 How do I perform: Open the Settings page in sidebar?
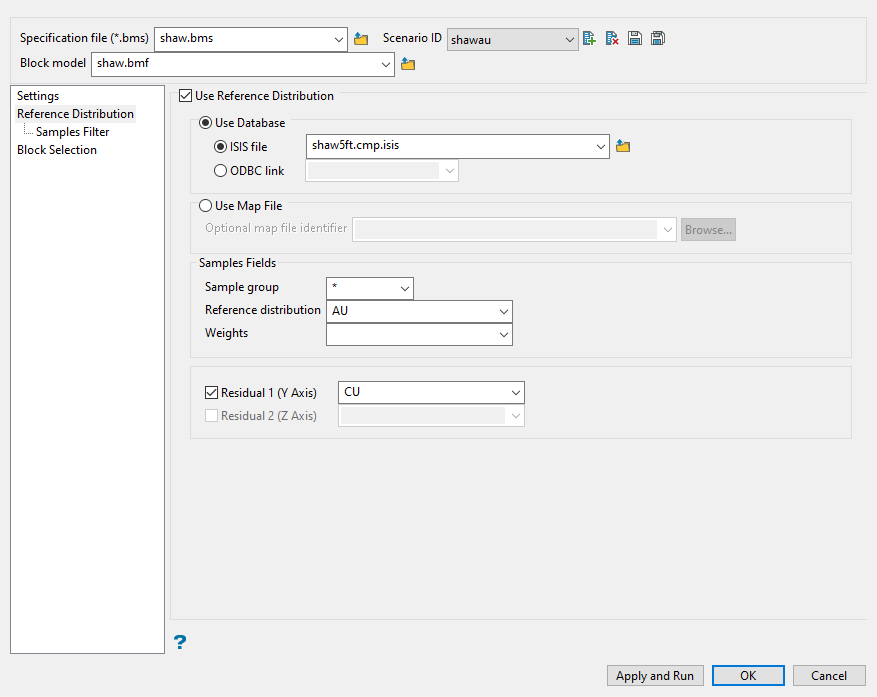[x=38, y=96]
